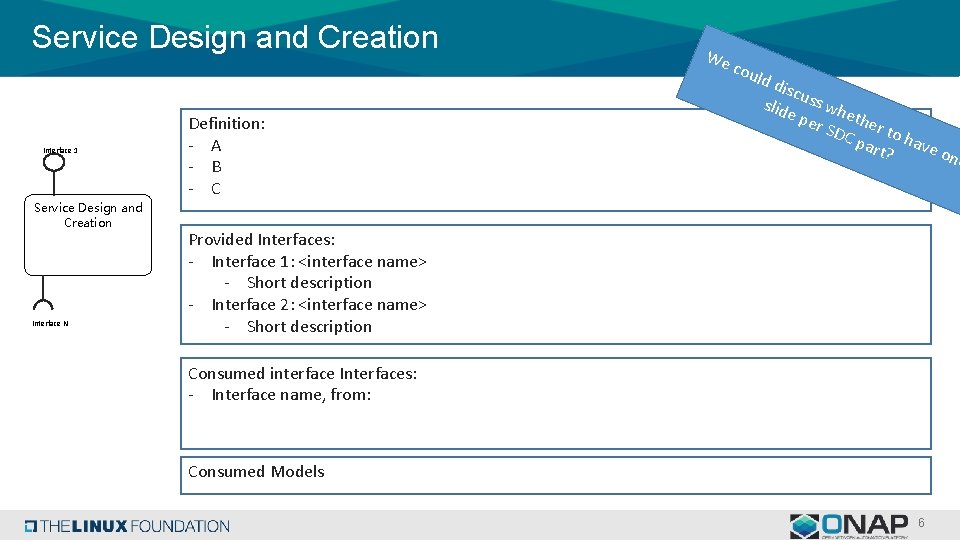The width and height of the screenshot is (960, 540).
Task: Select bullet item A under Definition
Action: point(216,146)
